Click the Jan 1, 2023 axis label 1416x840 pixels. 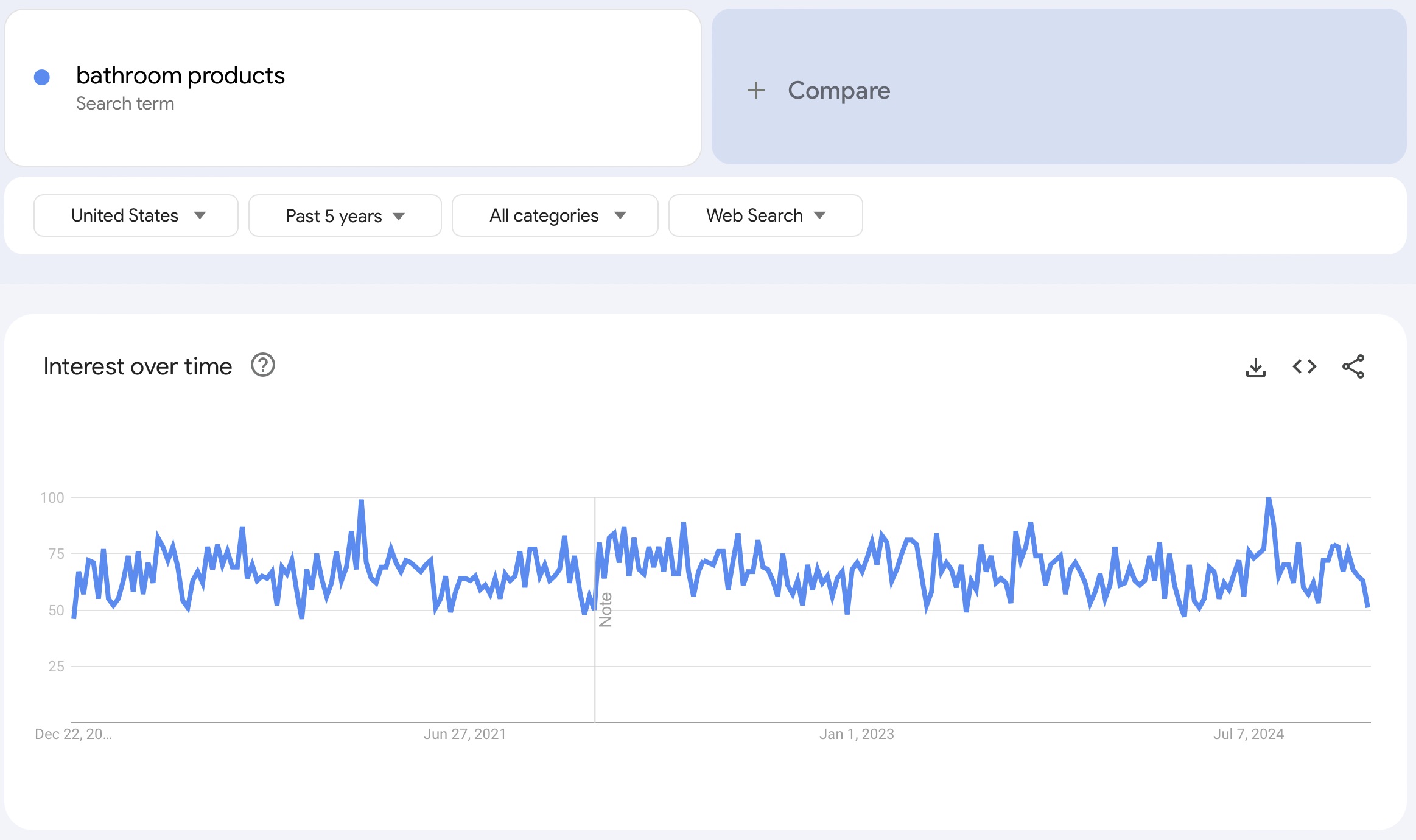click(857, 733)
